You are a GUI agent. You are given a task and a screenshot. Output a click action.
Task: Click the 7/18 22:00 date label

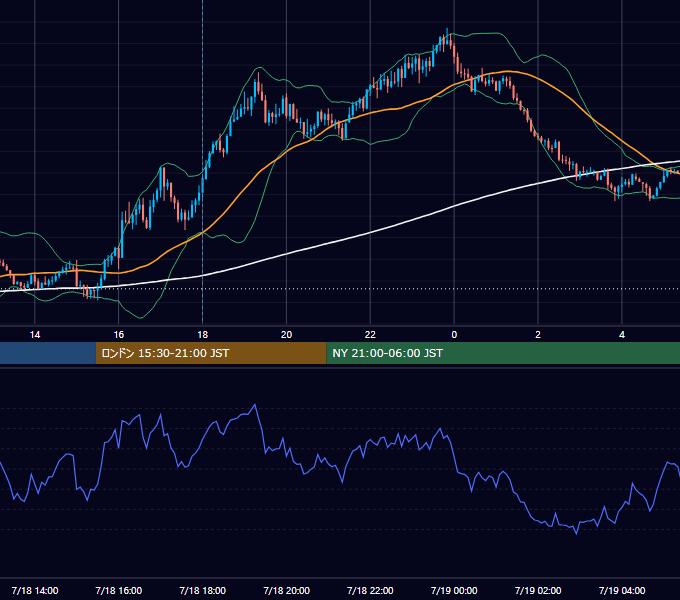coord(370,590)
